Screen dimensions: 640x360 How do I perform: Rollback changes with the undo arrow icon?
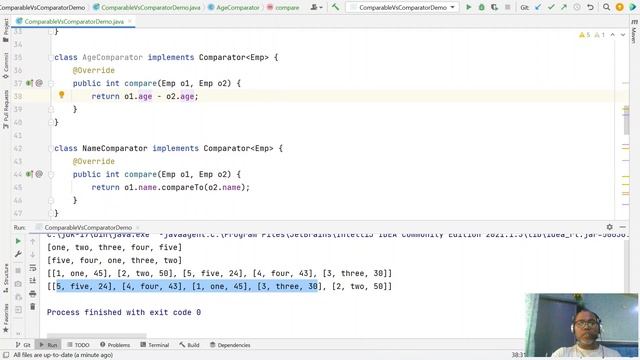(x=590, y=7)
